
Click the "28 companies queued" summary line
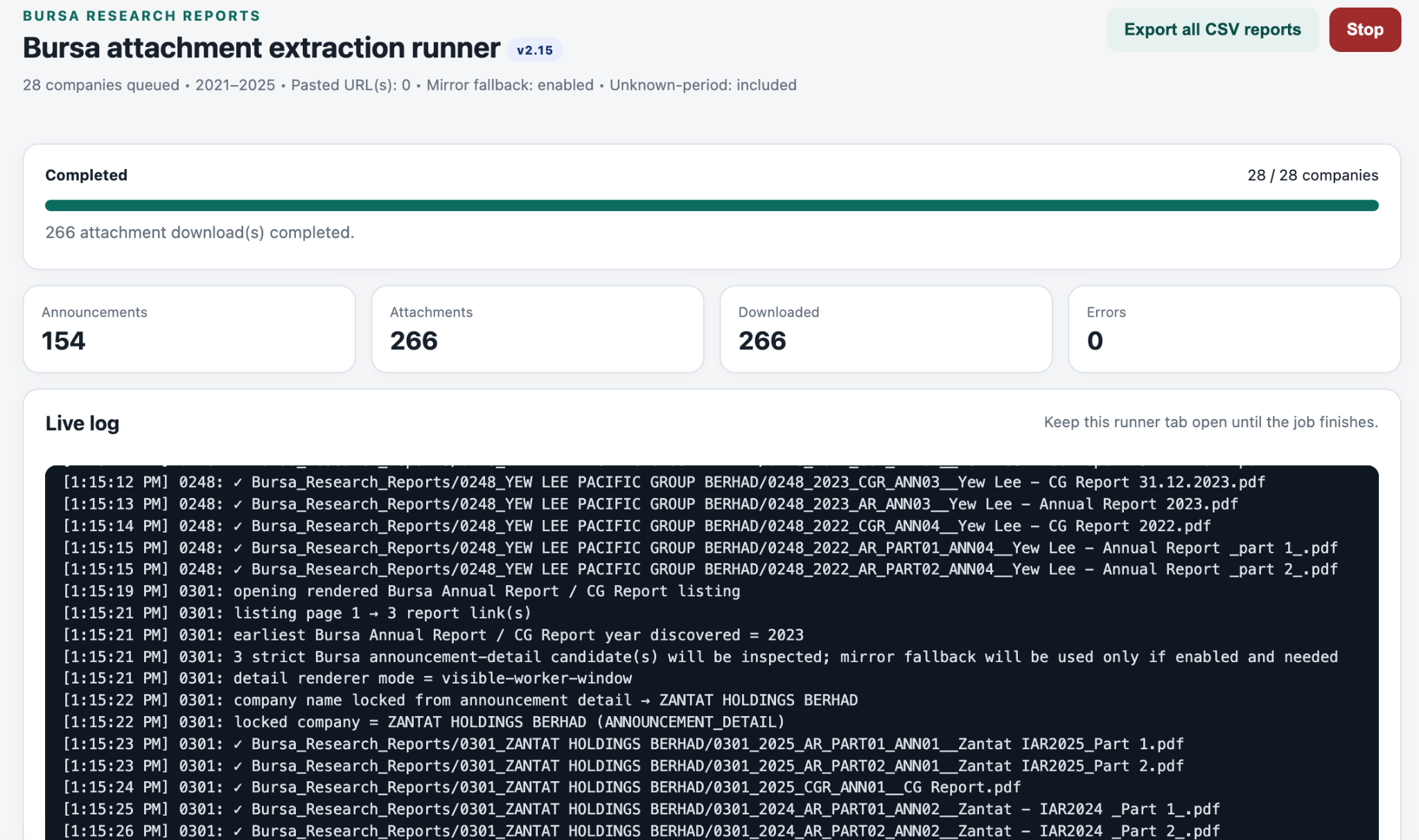[409, 85]
